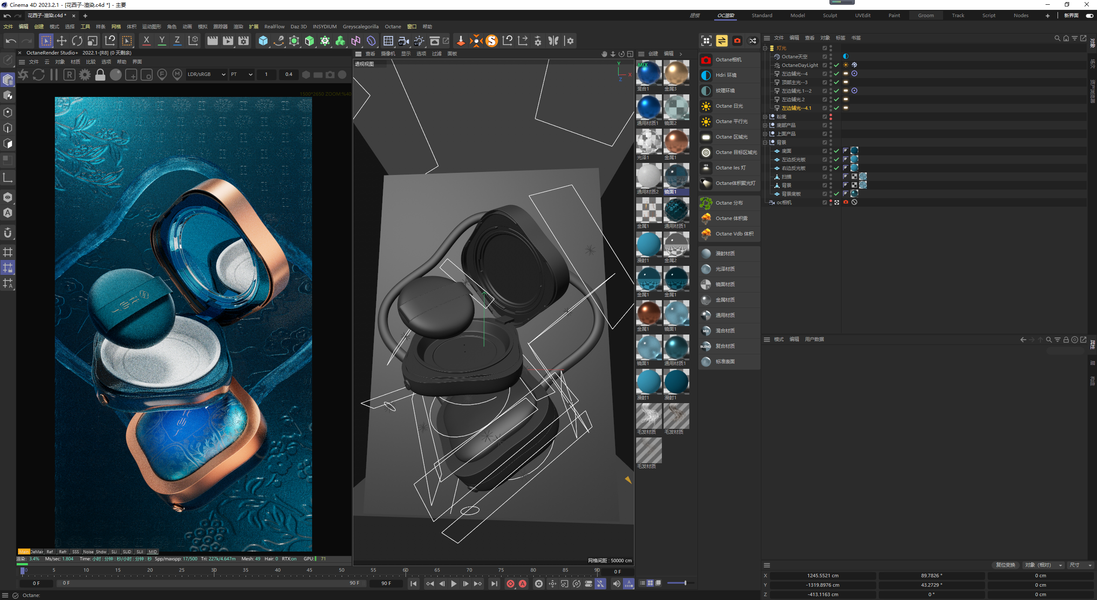Image resolution: width=1097 pixels, height=600 pixels.
Task: Click frame 30 on the timeline ruler
Action: tap(214, 571)
